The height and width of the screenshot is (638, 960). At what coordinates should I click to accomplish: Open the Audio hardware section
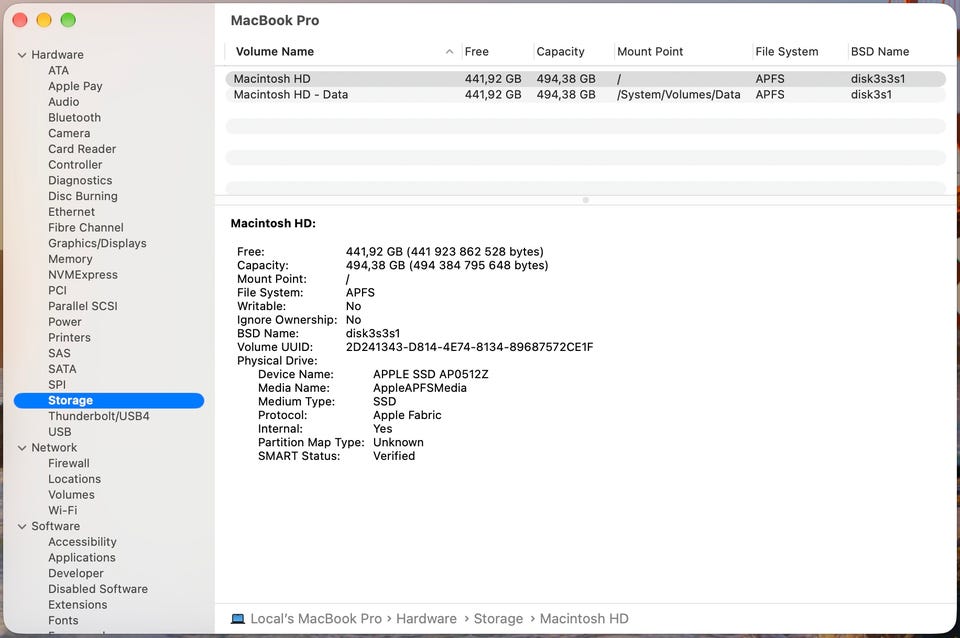click(64, 102)
